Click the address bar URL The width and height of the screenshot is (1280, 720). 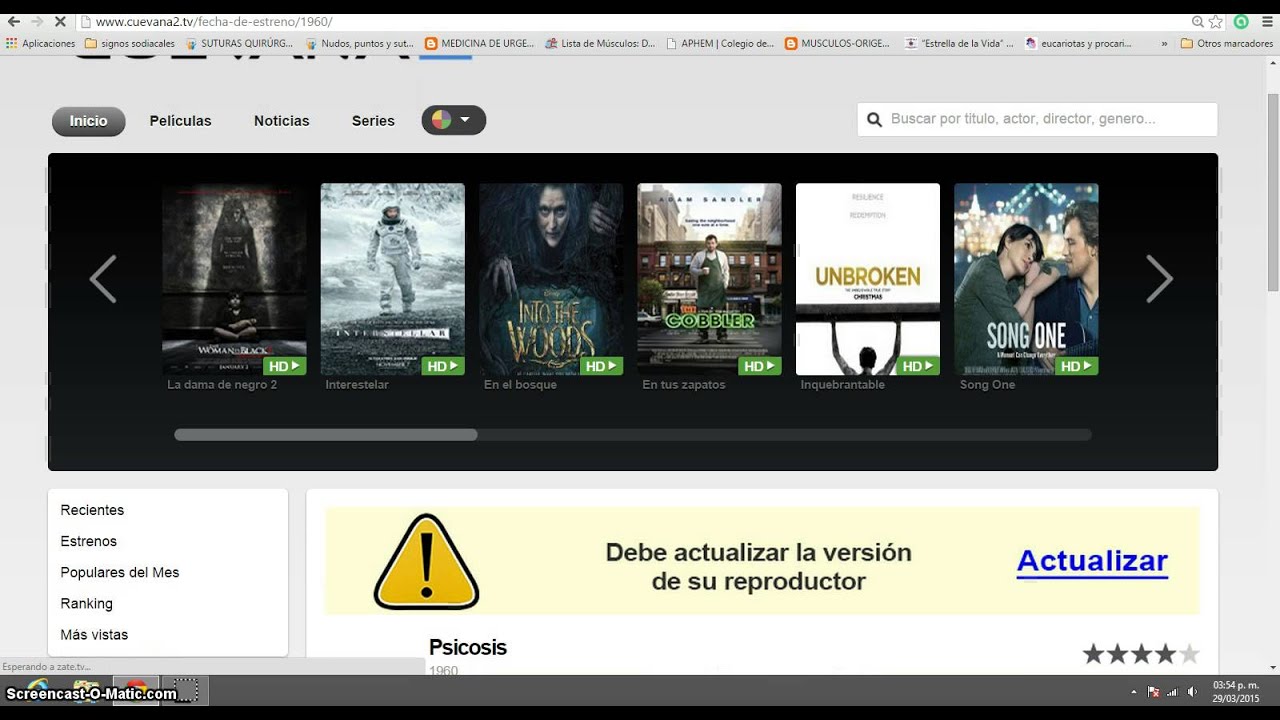click(x=214, y=21)
